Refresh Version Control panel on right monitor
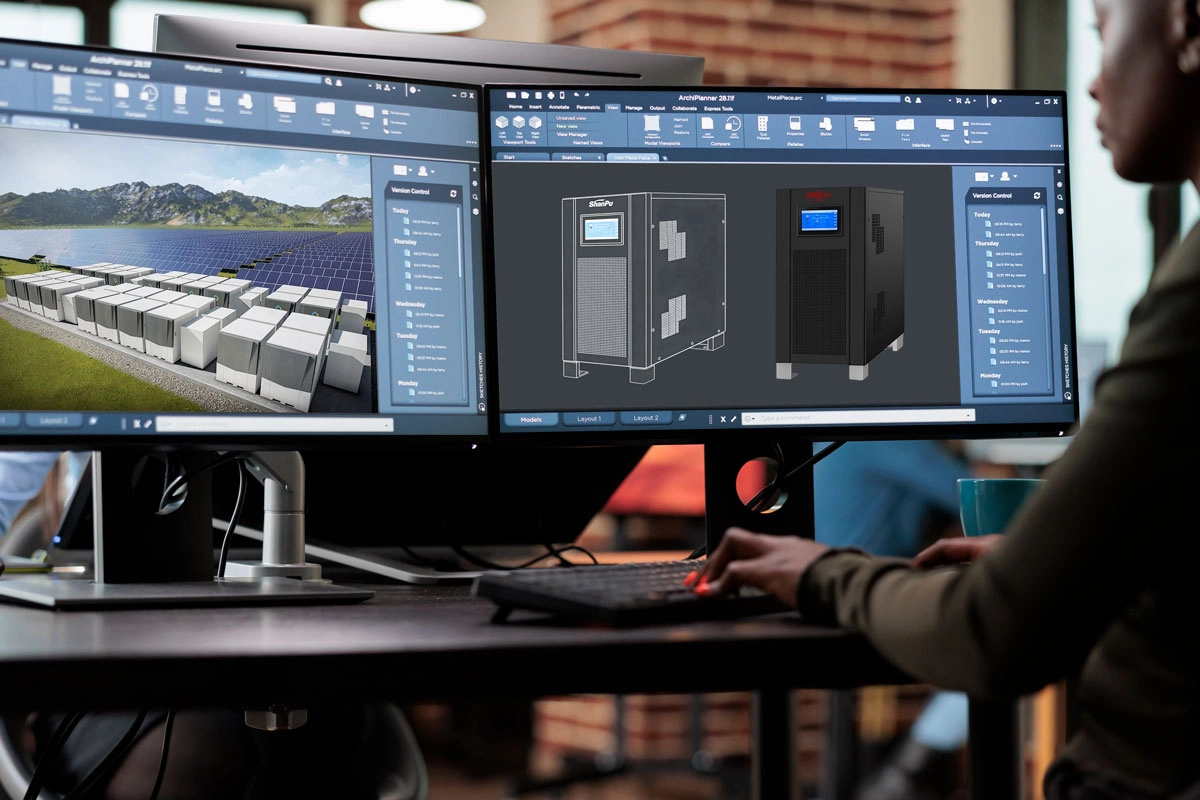Viewport: 1200px width, 800px height. click(1037, 196)
